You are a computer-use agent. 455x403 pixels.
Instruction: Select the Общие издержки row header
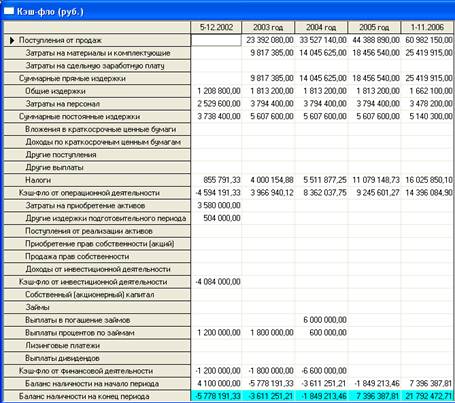pos(97,91)
